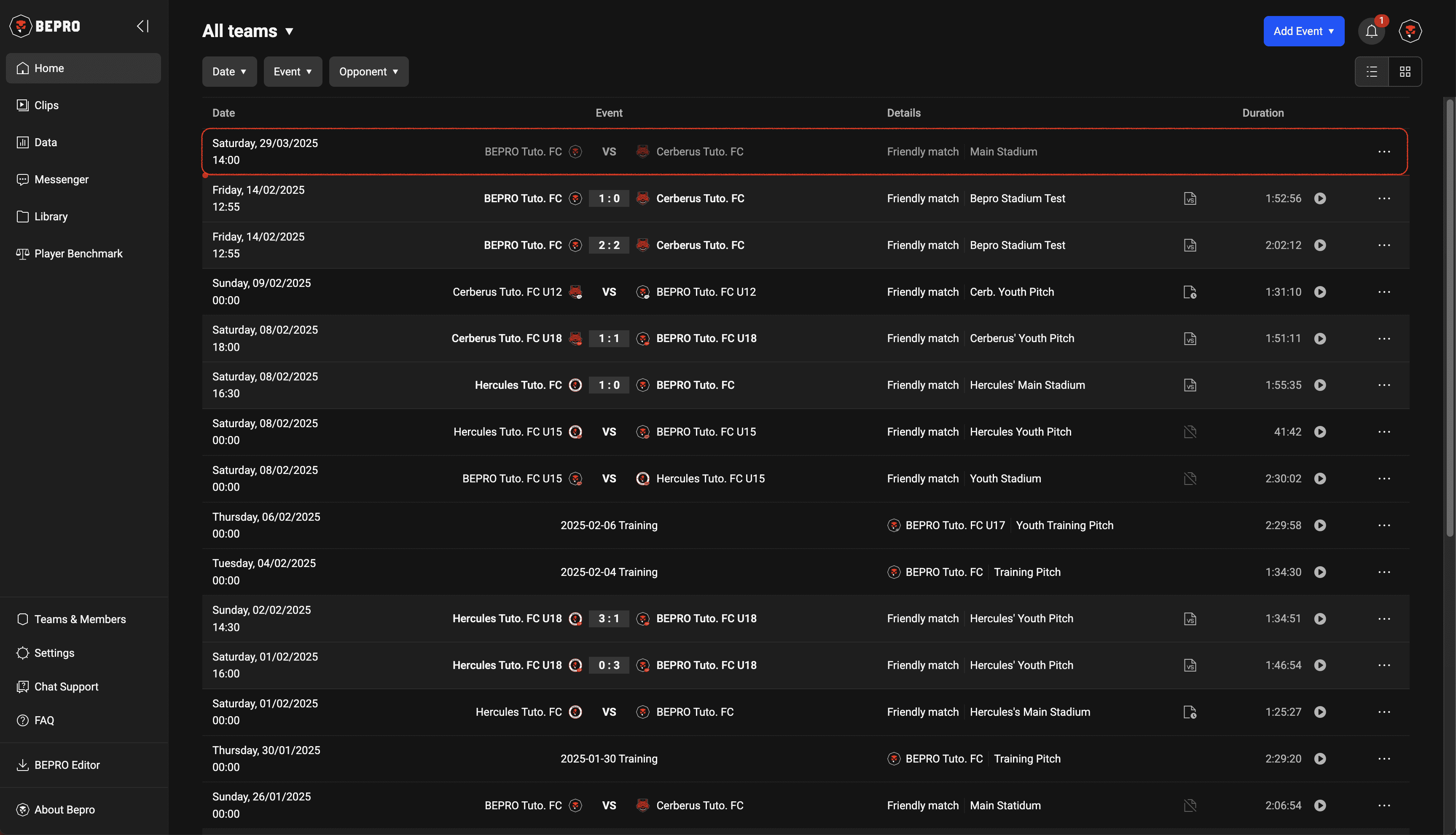1456x835 pixels.
Task: Open Settings in the sidebar
Action: pyautogui.click(x=83, y=653)
